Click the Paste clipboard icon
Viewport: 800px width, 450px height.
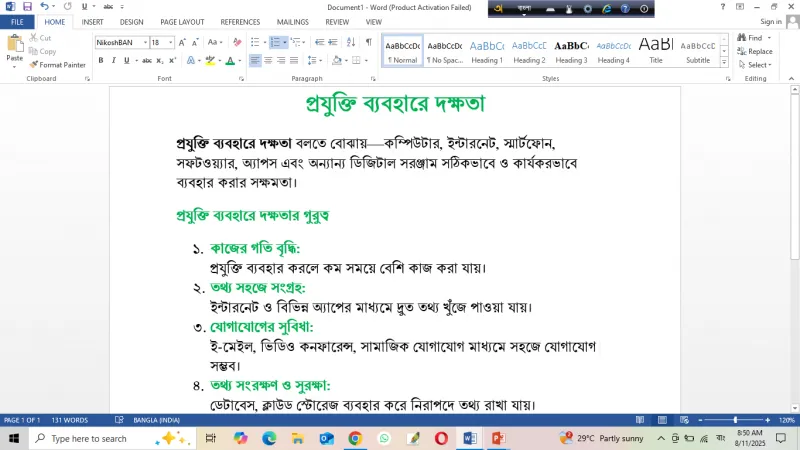coord(14,45)
